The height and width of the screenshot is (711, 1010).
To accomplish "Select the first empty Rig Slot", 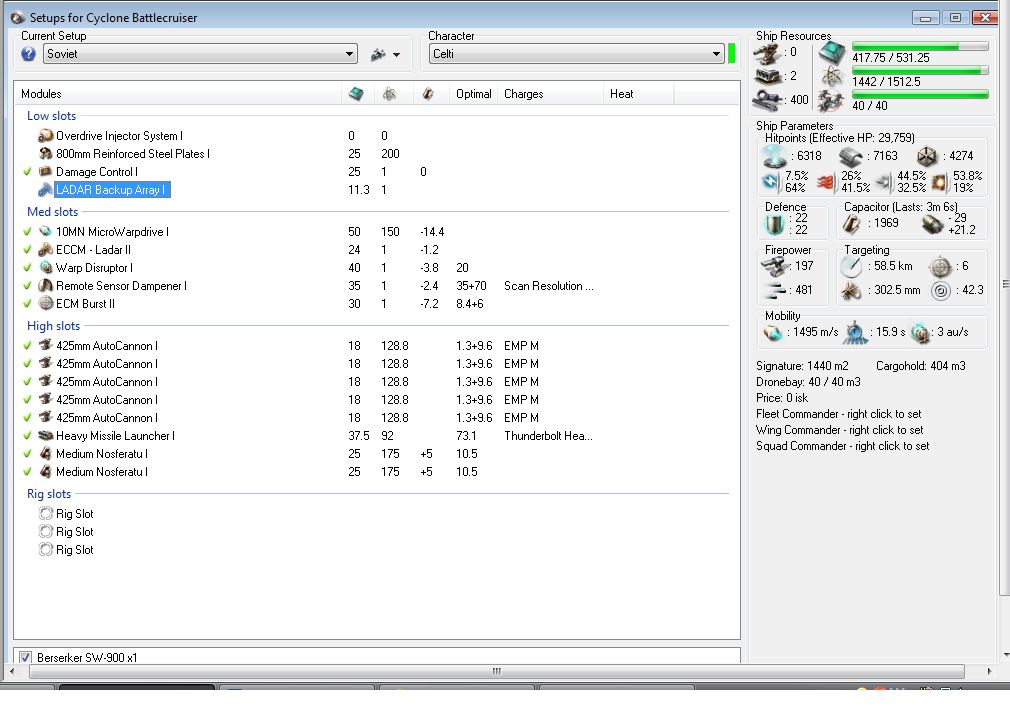I will click(x=74, y=514).
